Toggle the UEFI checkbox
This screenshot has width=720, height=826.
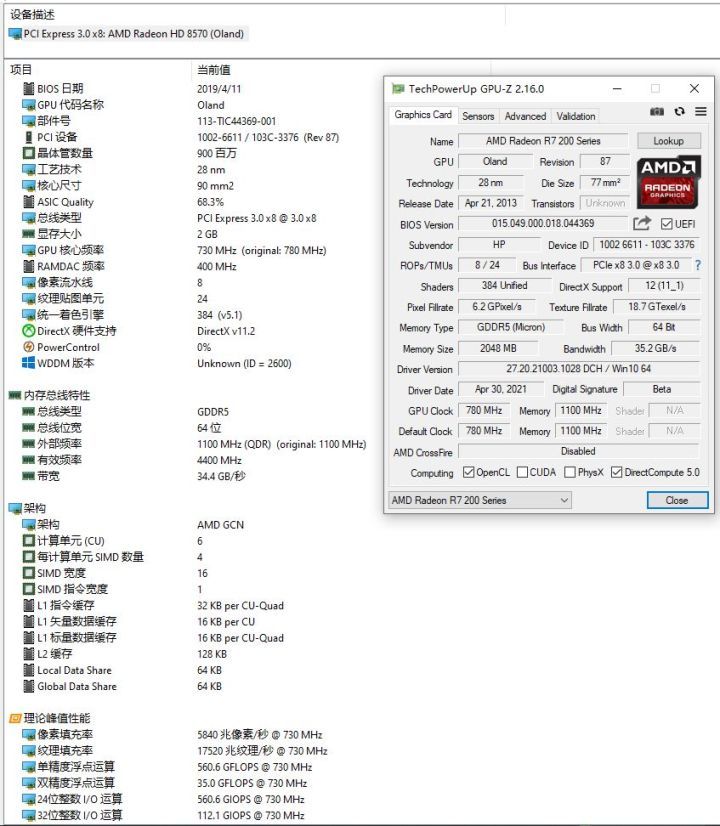coord(666,224)
